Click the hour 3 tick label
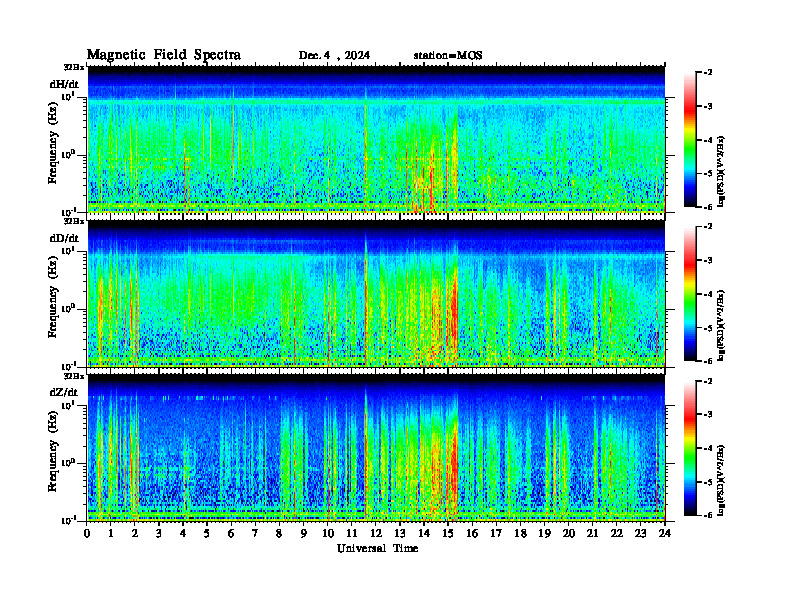Image resolution: width=792 pixels, height=612 pixels. pos(159,534)
